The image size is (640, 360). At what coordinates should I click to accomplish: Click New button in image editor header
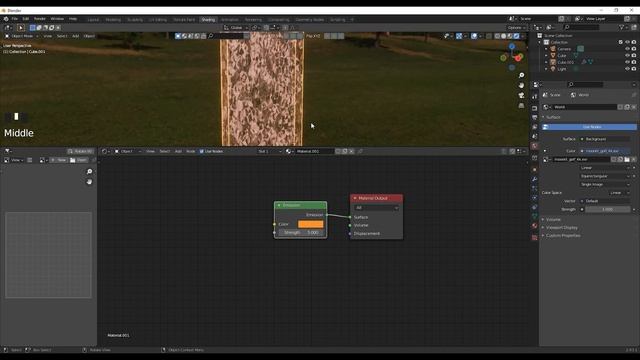[59, 160]
